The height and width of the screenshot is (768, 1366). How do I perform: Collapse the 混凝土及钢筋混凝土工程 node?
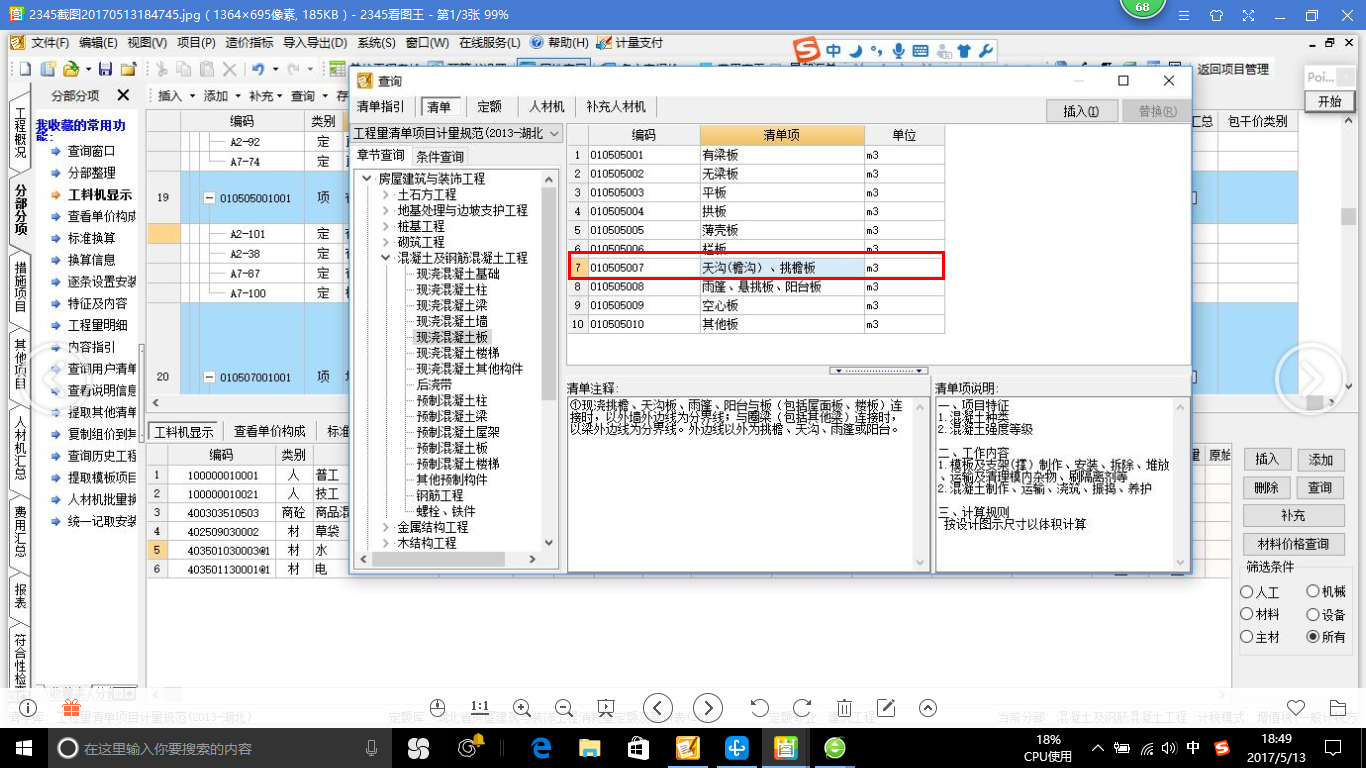tap(386, 258)
